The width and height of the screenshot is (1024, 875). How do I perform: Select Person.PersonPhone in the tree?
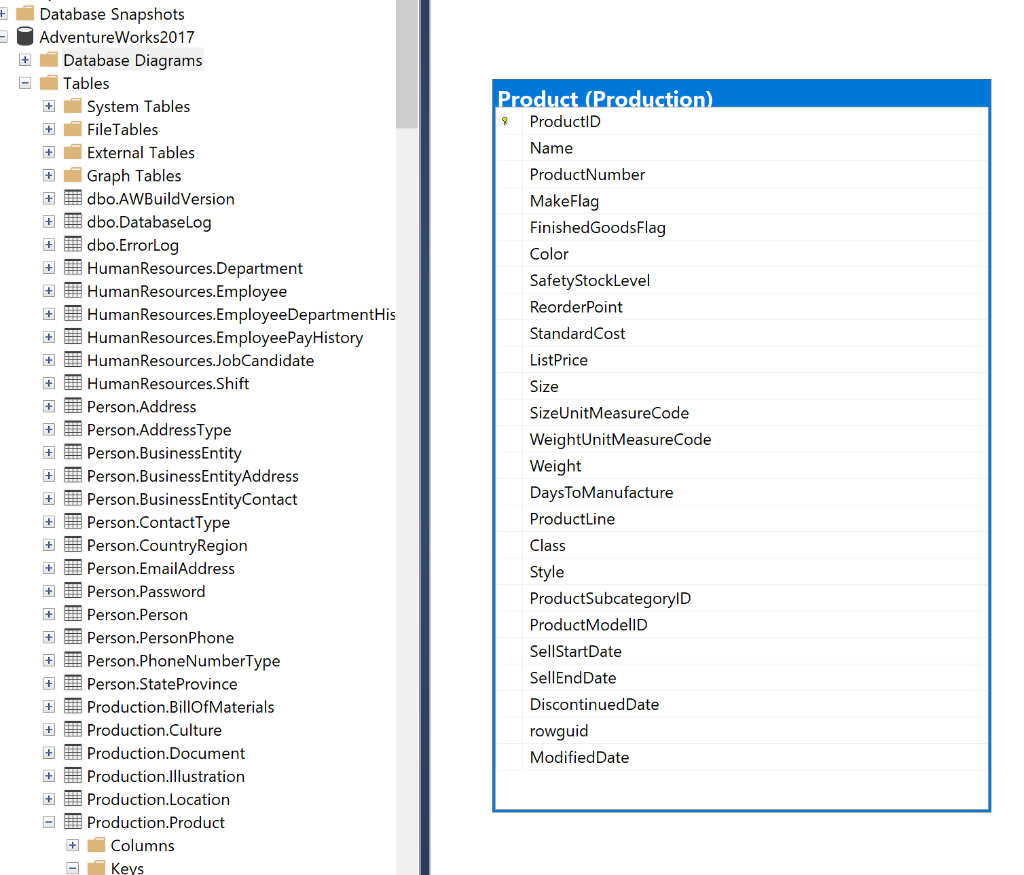pyautogui.click(x=160, y=637)
